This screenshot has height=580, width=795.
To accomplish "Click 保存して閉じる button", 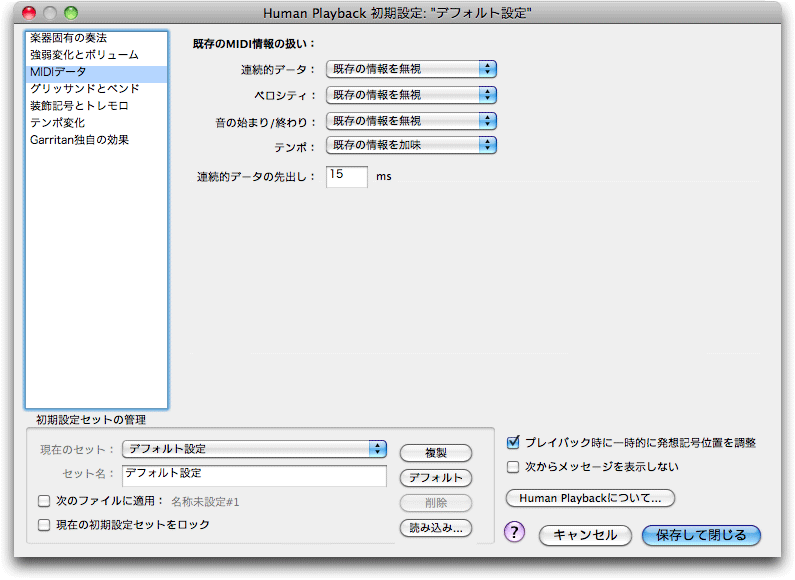I will click(x=701, y=535).
